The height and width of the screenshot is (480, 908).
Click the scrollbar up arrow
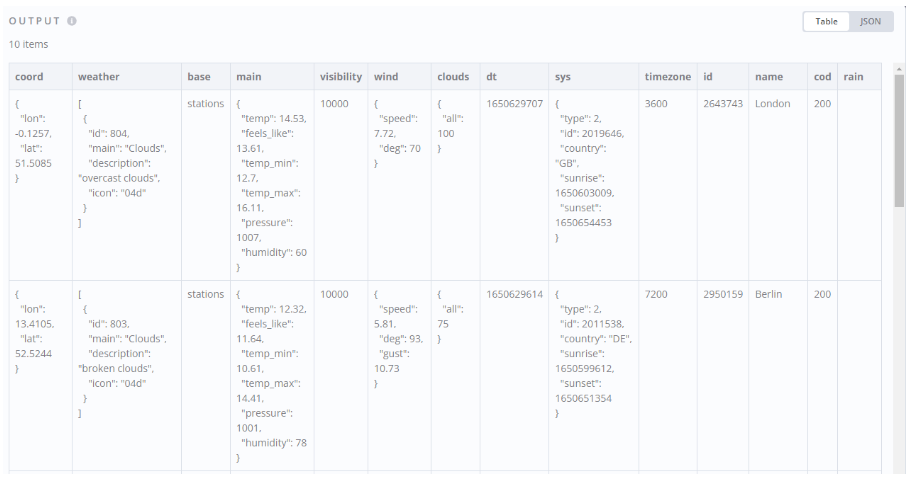tap(899, 69)
